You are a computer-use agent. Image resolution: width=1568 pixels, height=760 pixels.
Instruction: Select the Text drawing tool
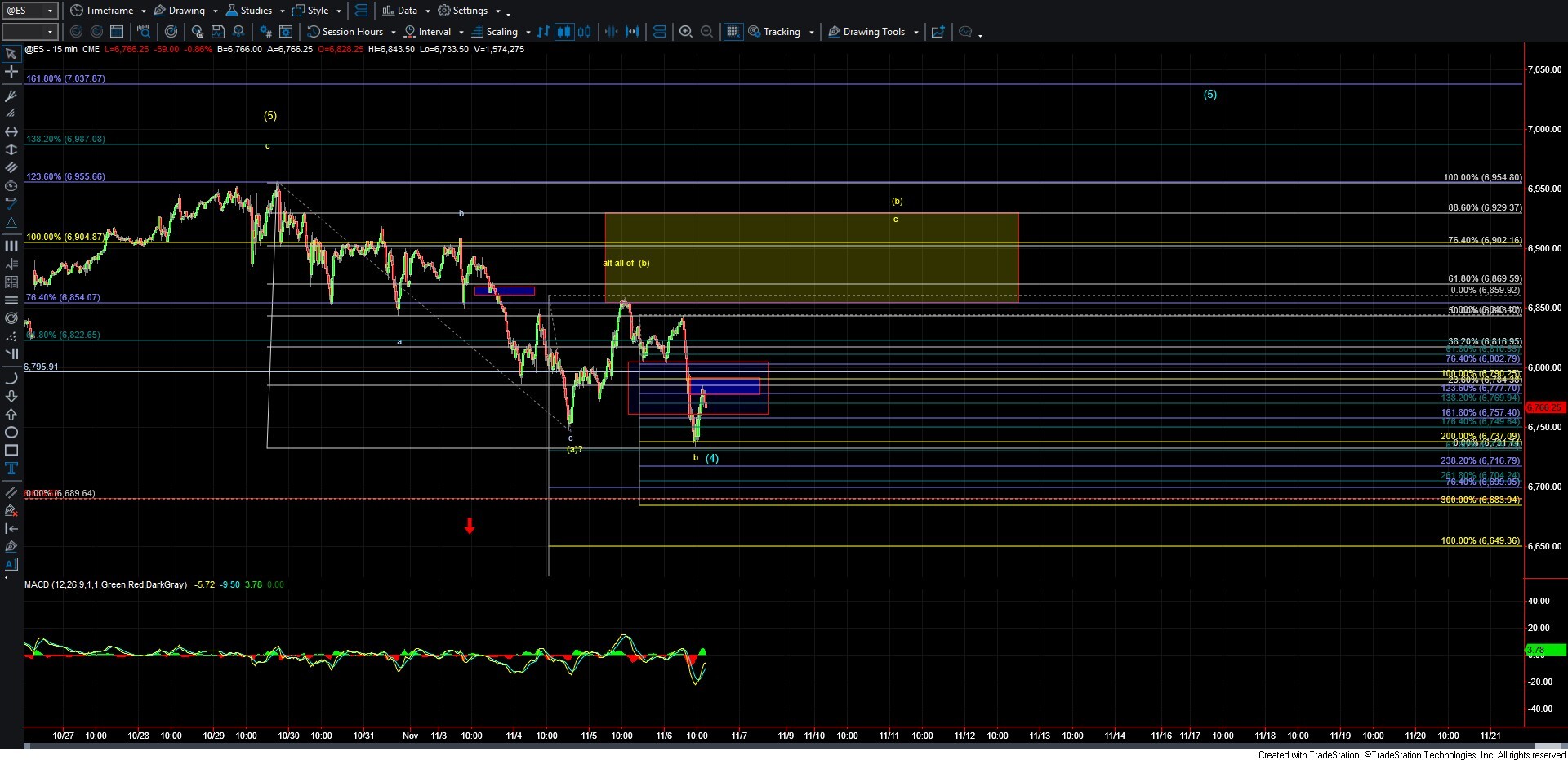click(11, 469)
